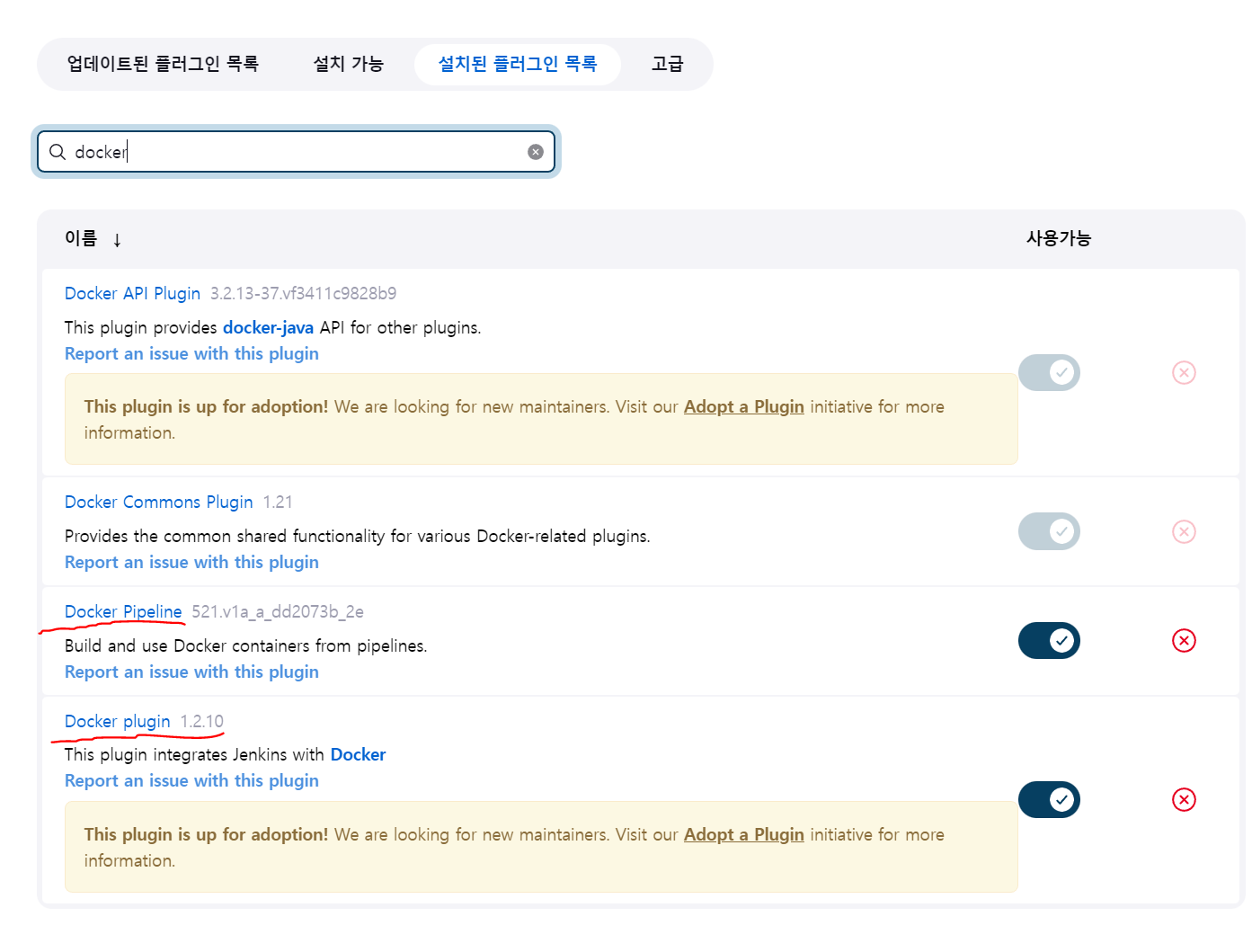Viewport: 1252px width, 952px height.
Task: Report an issue for Docker plugin 1.2.10
Action: [191, 780]
